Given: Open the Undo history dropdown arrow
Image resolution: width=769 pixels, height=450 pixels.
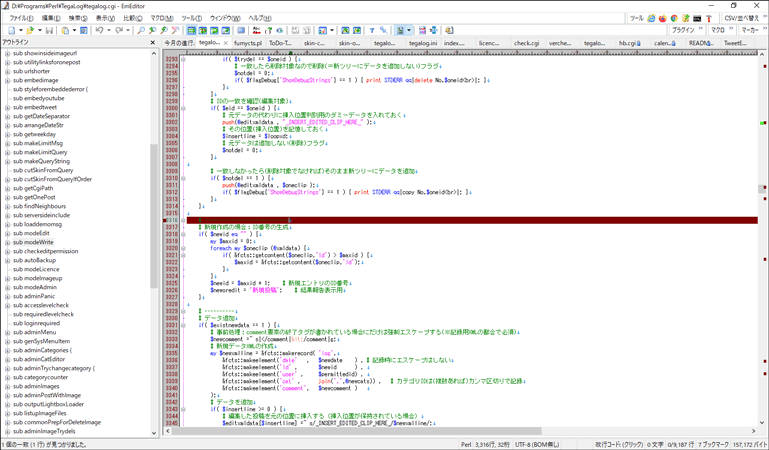Looking at the screenshot, I should [108, 30].
